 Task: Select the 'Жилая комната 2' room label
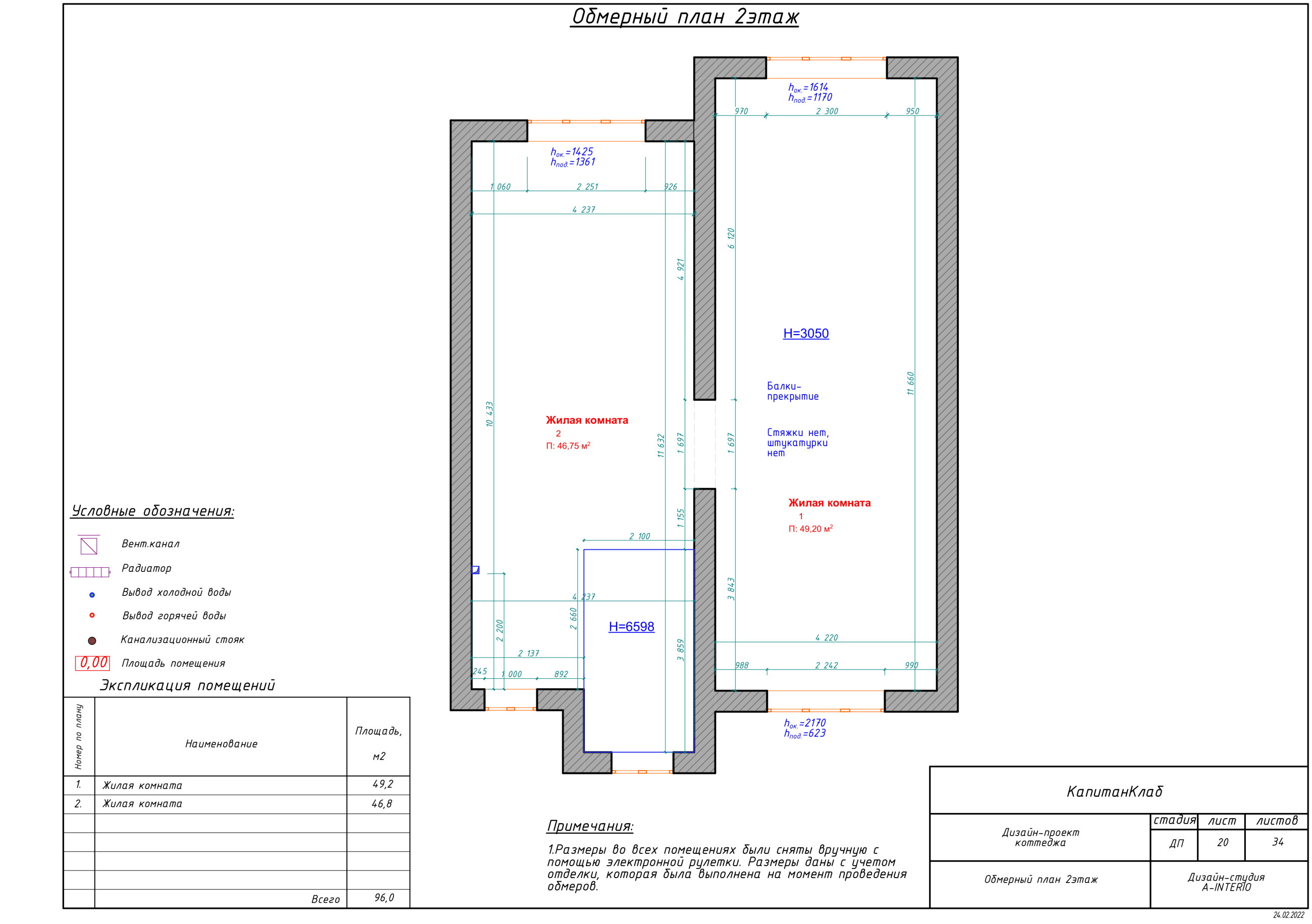click(x=586, y=420)
